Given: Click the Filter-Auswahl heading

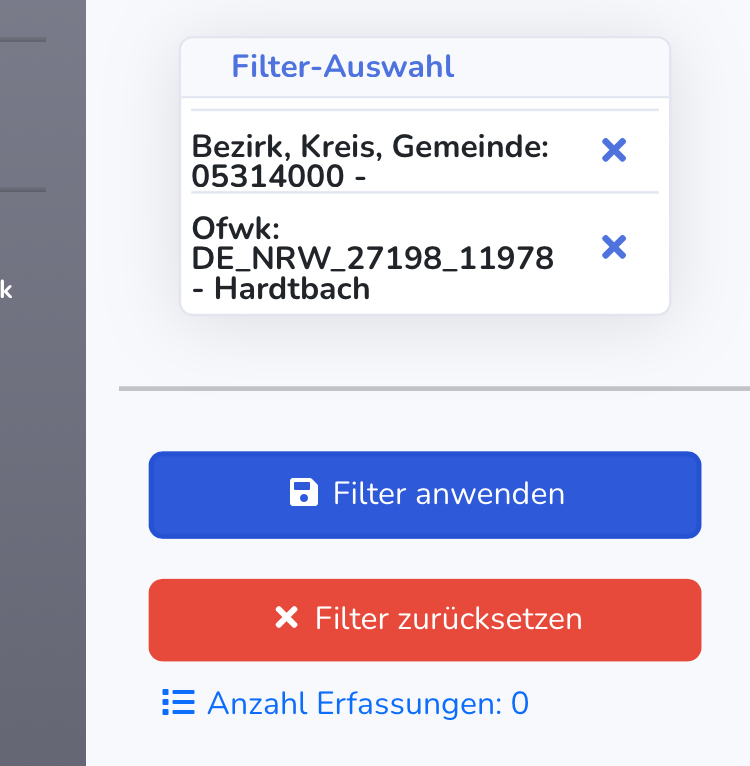Looking at the screenshot, I should point(343,66).
